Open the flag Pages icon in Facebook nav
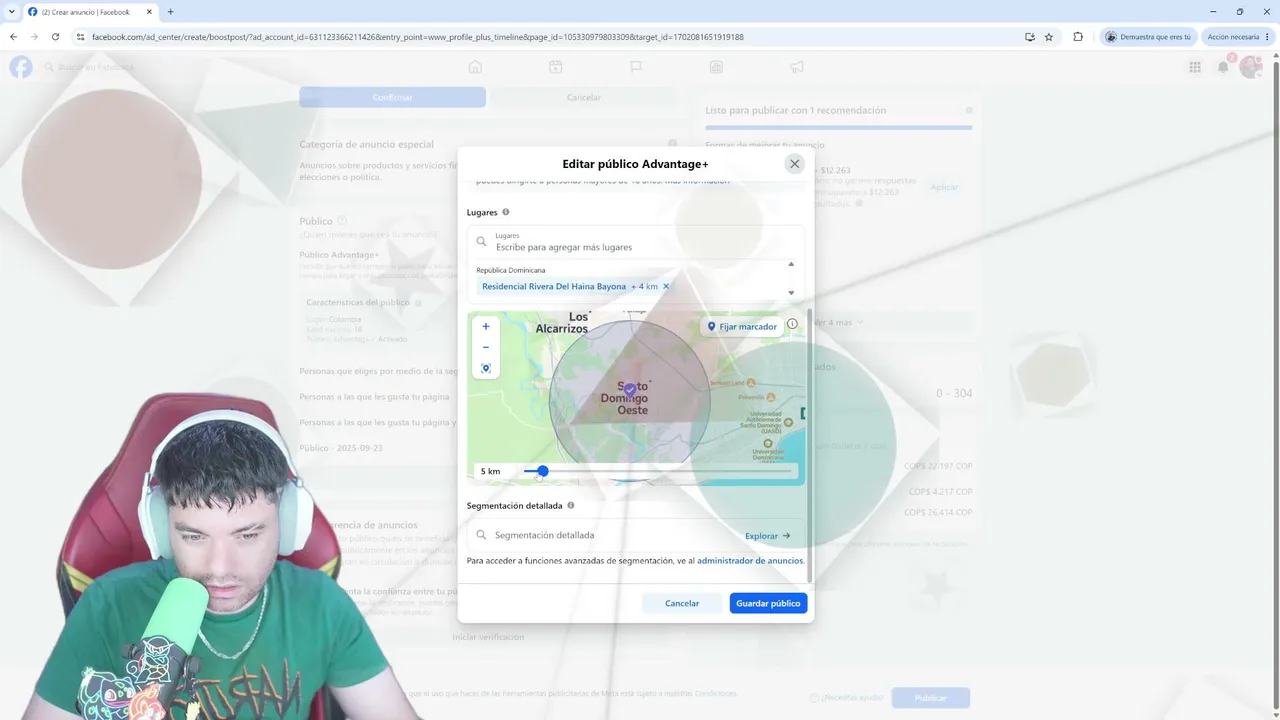The height and width of the screenshot is (720, 1280). pyautogui.click(x=635, y=67)
